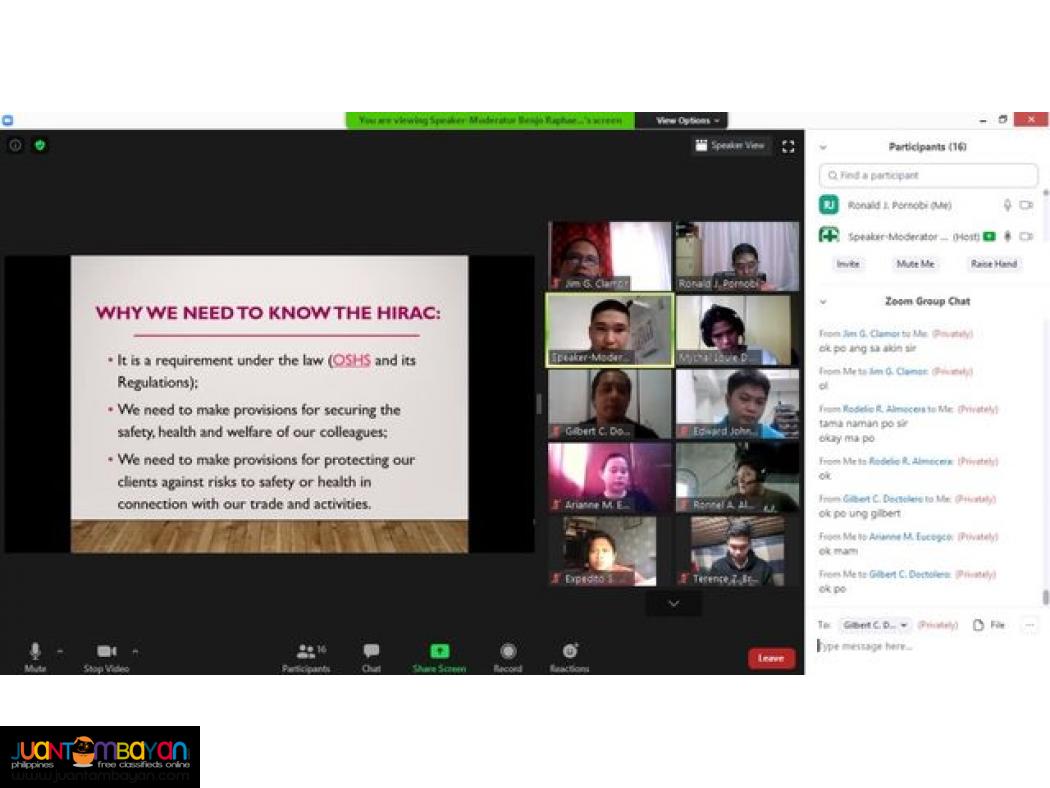Open the Participants panel icon

pyautogui.click(x=306, y=650)
